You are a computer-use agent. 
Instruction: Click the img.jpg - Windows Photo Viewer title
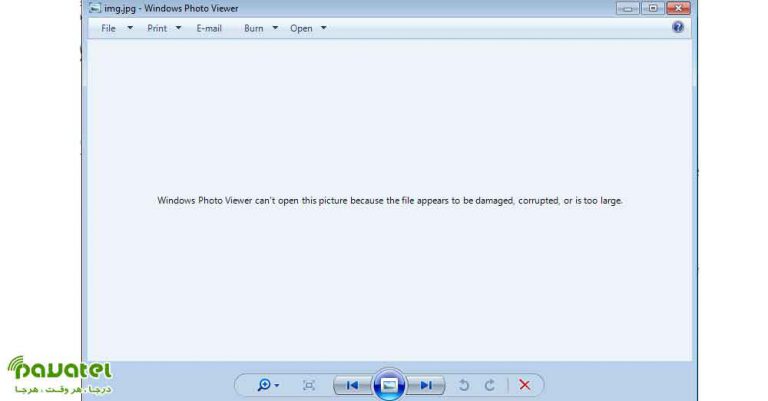coord(171,8)
